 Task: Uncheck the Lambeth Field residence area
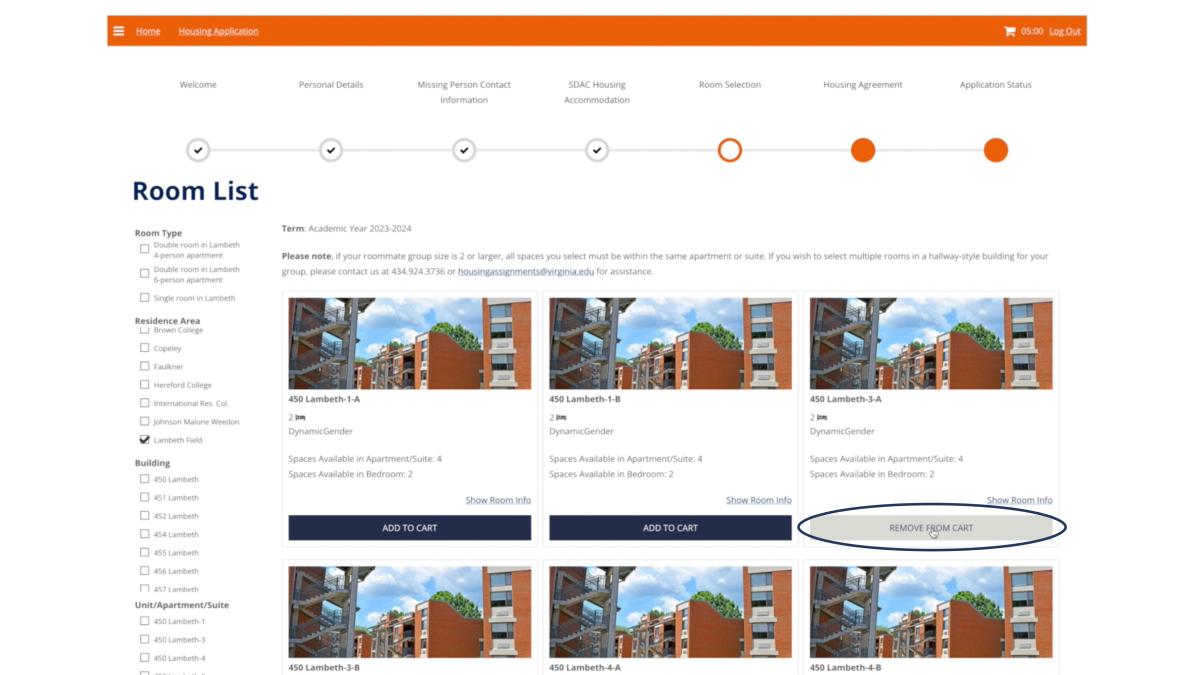145,440
